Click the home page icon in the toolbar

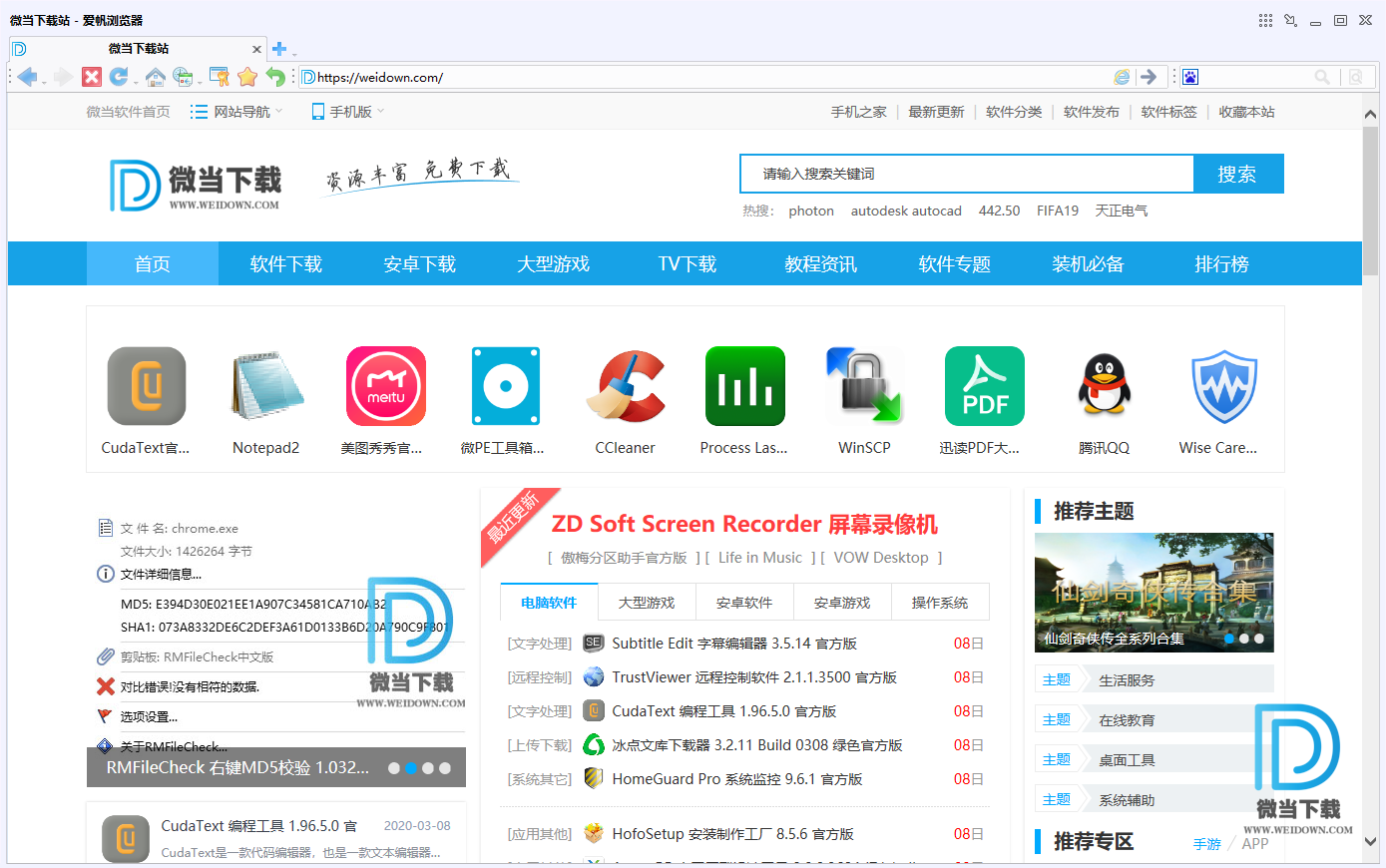click(155, 77)
